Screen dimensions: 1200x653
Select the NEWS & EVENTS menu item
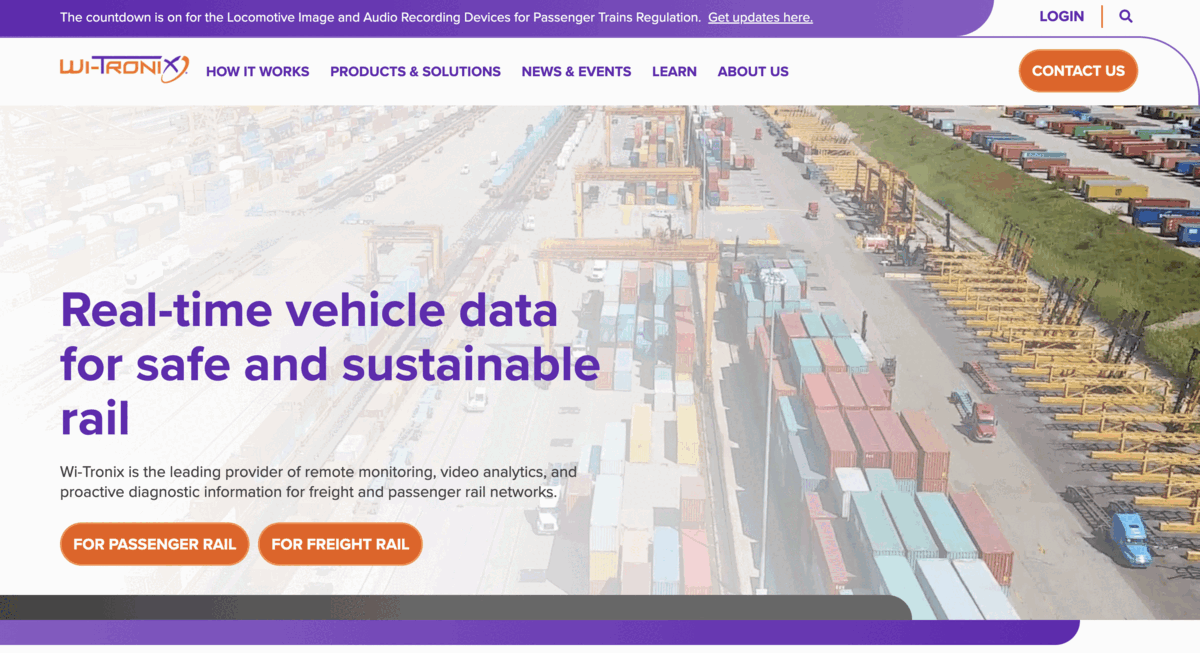tap(576, 71)
